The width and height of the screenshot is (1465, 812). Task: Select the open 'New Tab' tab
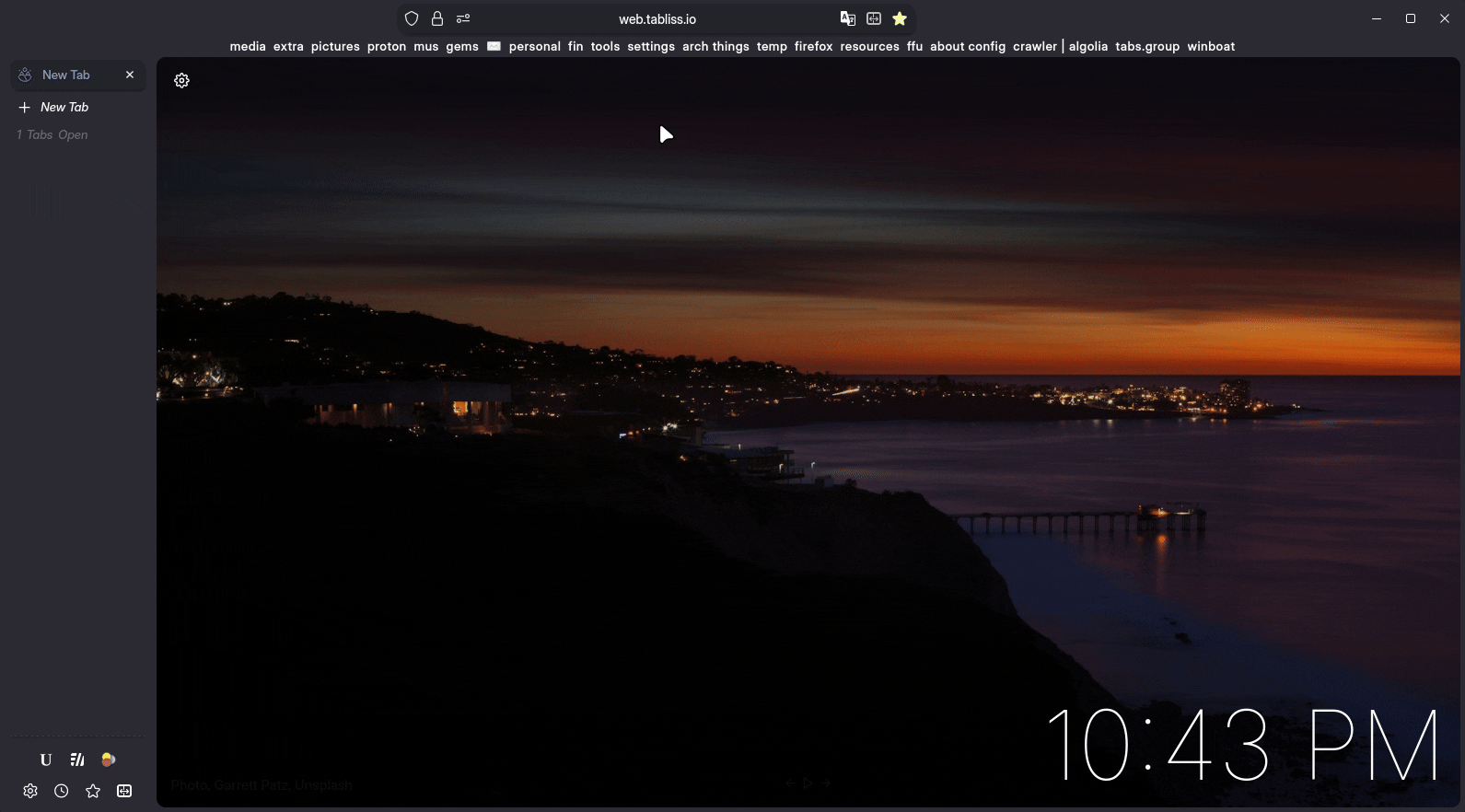(x=77, y=75)
